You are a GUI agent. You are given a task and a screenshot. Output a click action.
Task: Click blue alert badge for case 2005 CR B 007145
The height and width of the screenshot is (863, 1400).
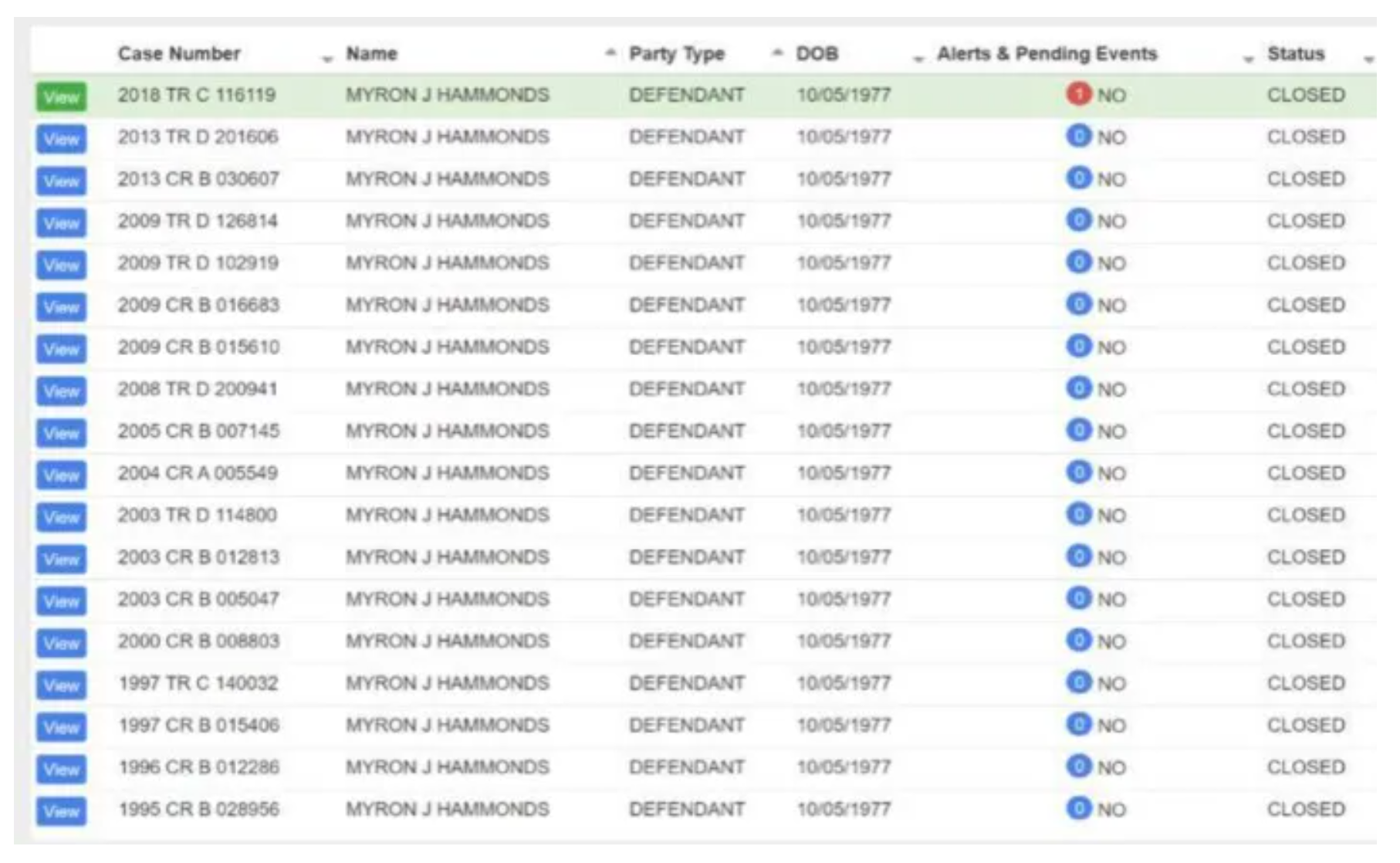[x=1079, y=429]
